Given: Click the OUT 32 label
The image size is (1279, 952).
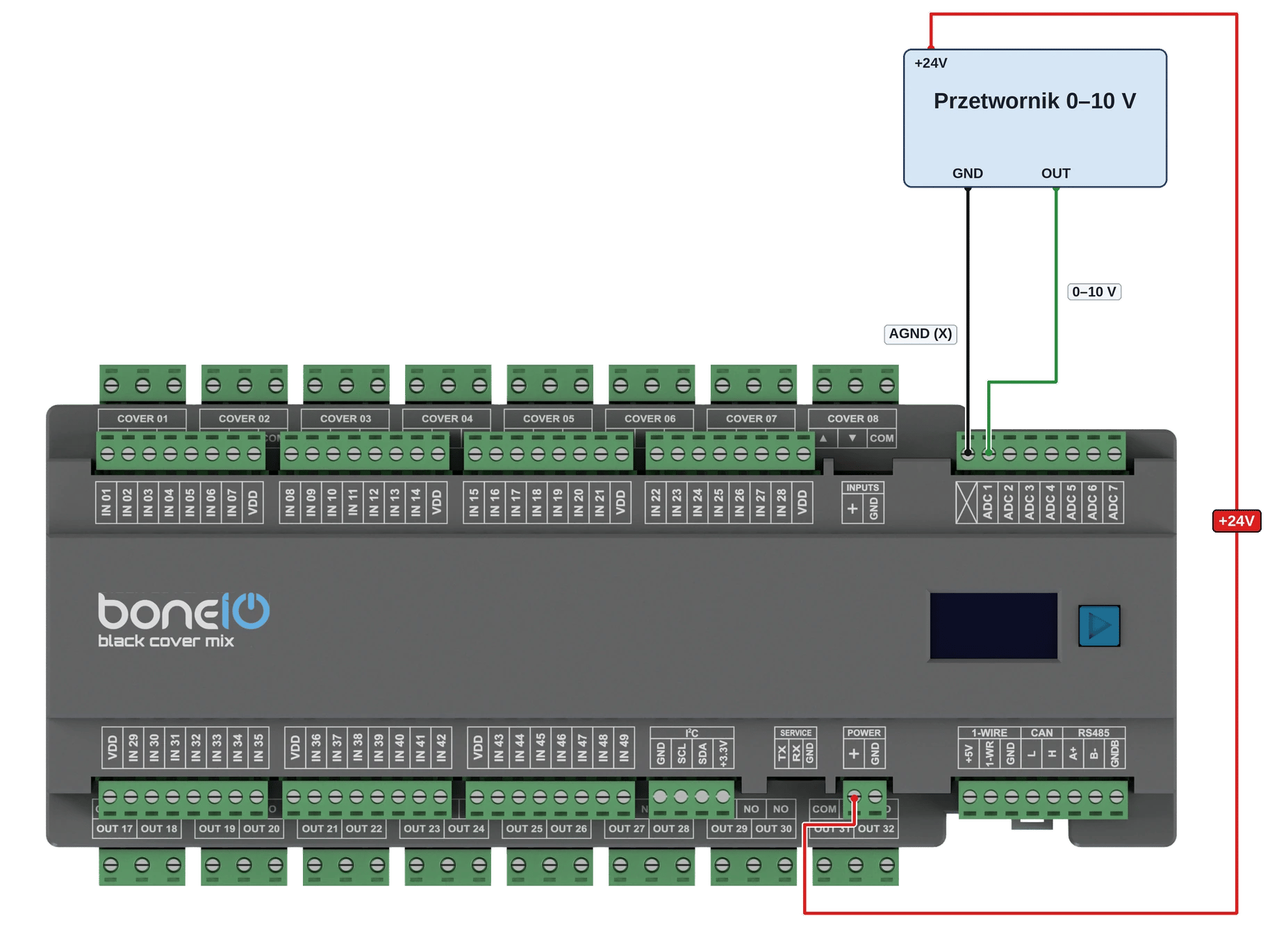Looking at the screenshot, I should [x=876, y=828].
